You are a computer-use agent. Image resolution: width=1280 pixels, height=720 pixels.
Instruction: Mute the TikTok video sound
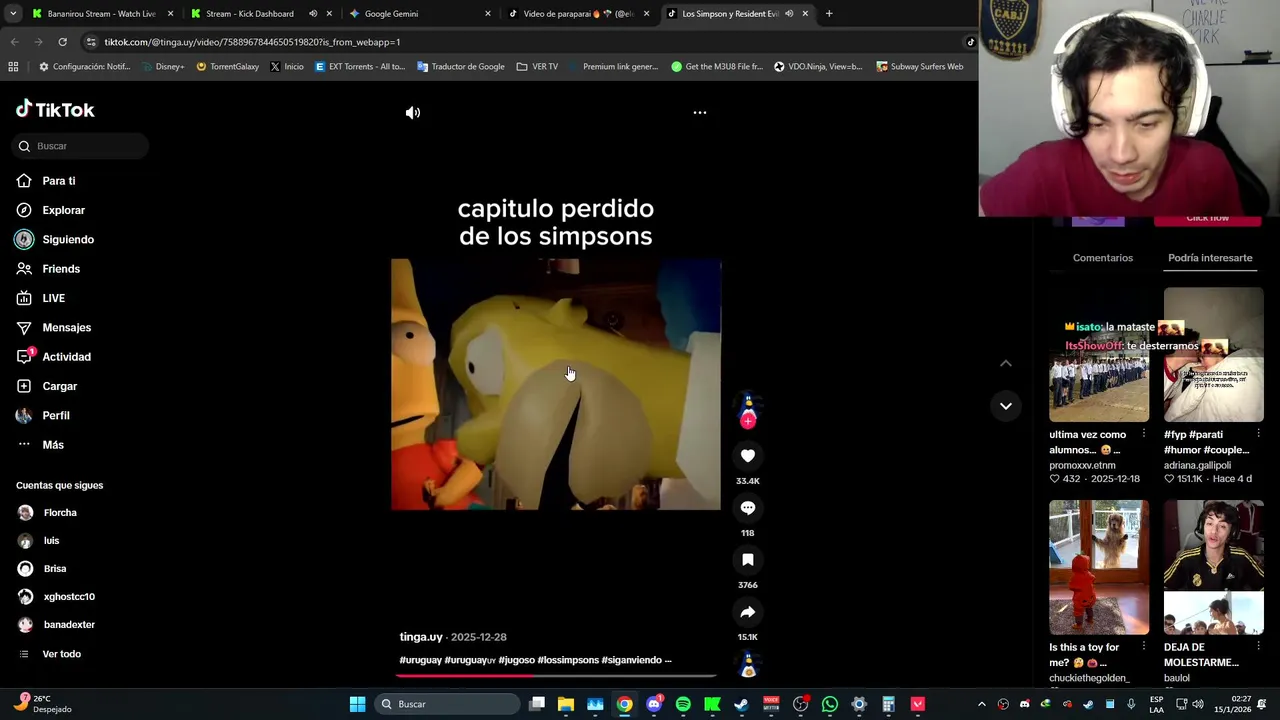coord(413,113)
